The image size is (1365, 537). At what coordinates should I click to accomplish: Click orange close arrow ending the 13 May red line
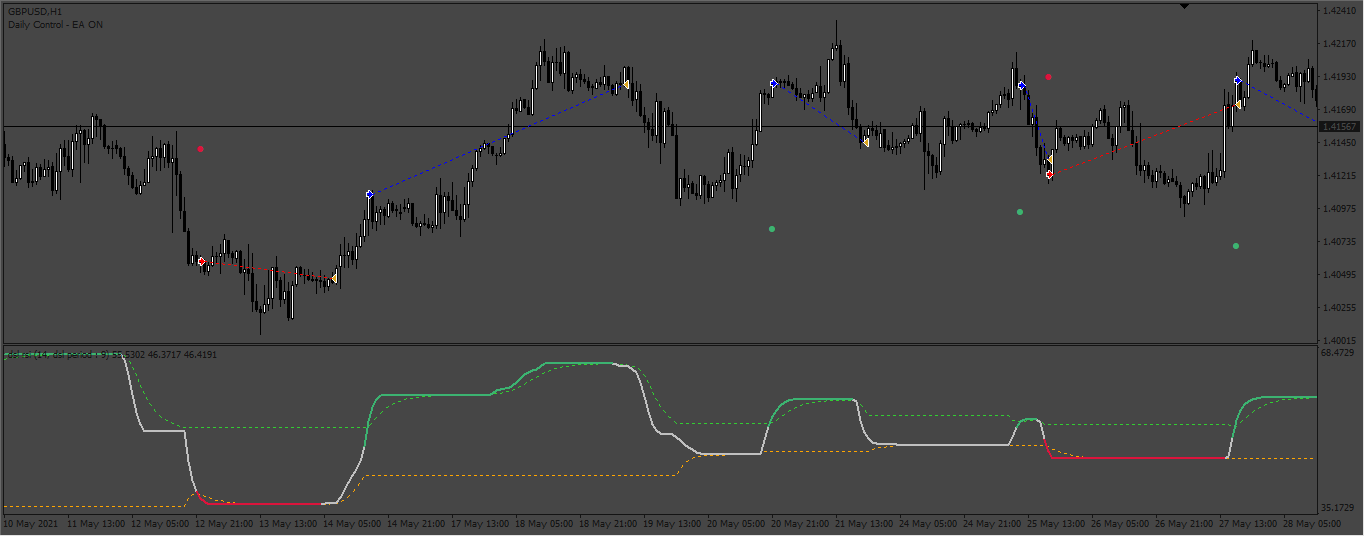tap(334, 278)
